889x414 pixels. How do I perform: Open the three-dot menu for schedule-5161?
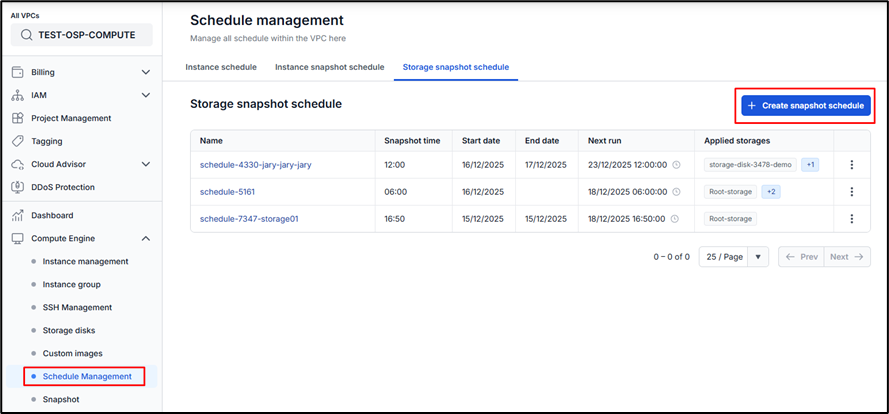[852, 192]
